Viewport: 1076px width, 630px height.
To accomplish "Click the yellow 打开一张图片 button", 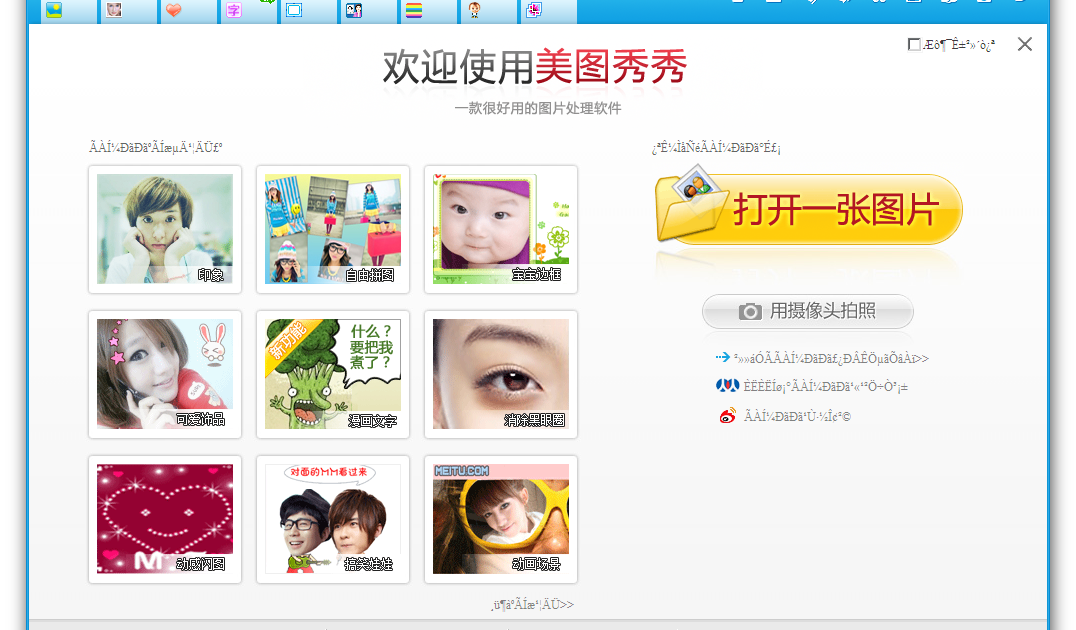I will point(808,207).
